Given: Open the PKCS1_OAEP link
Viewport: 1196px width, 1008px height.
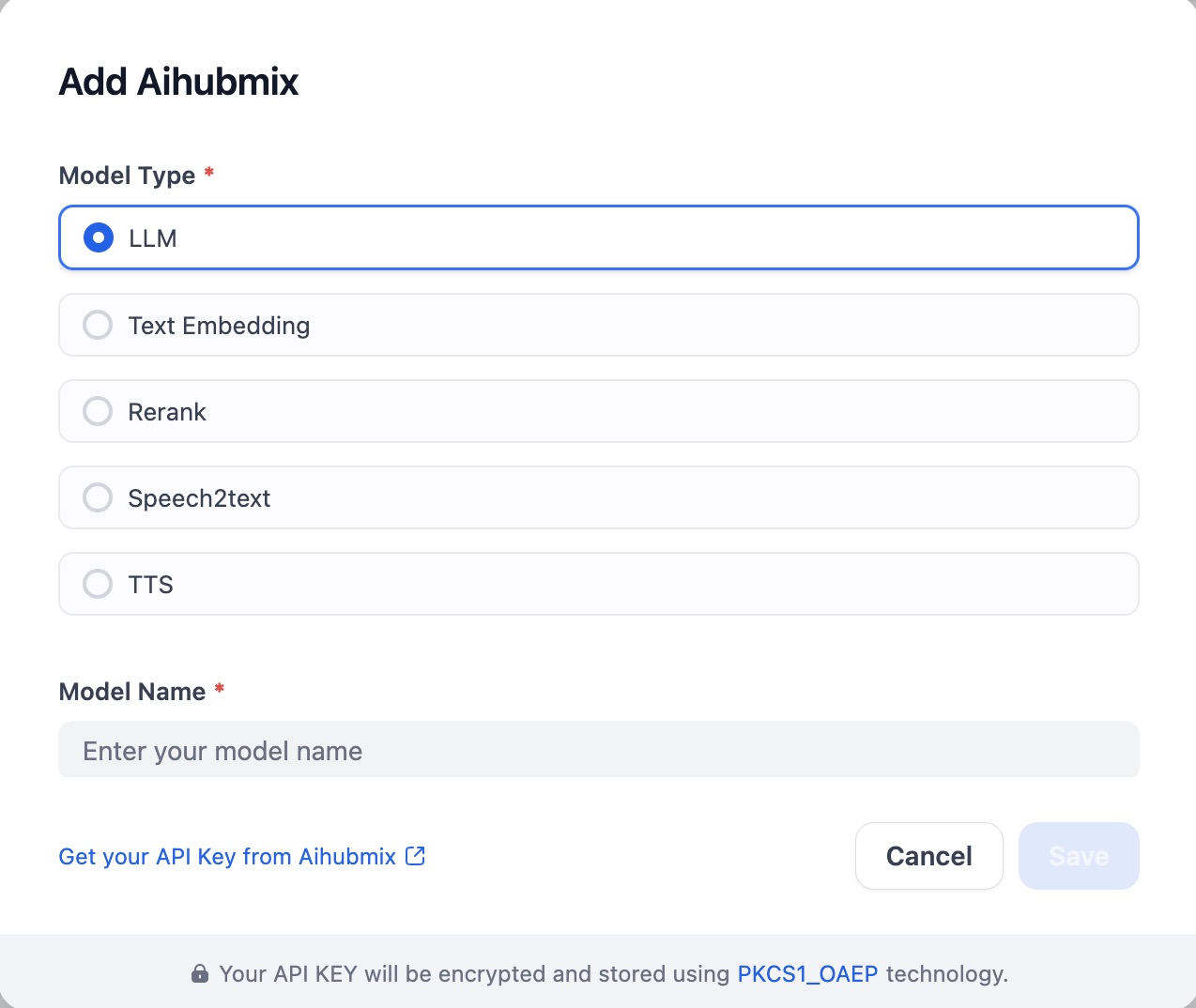Looking at the screenshot, I should (807, 974).
